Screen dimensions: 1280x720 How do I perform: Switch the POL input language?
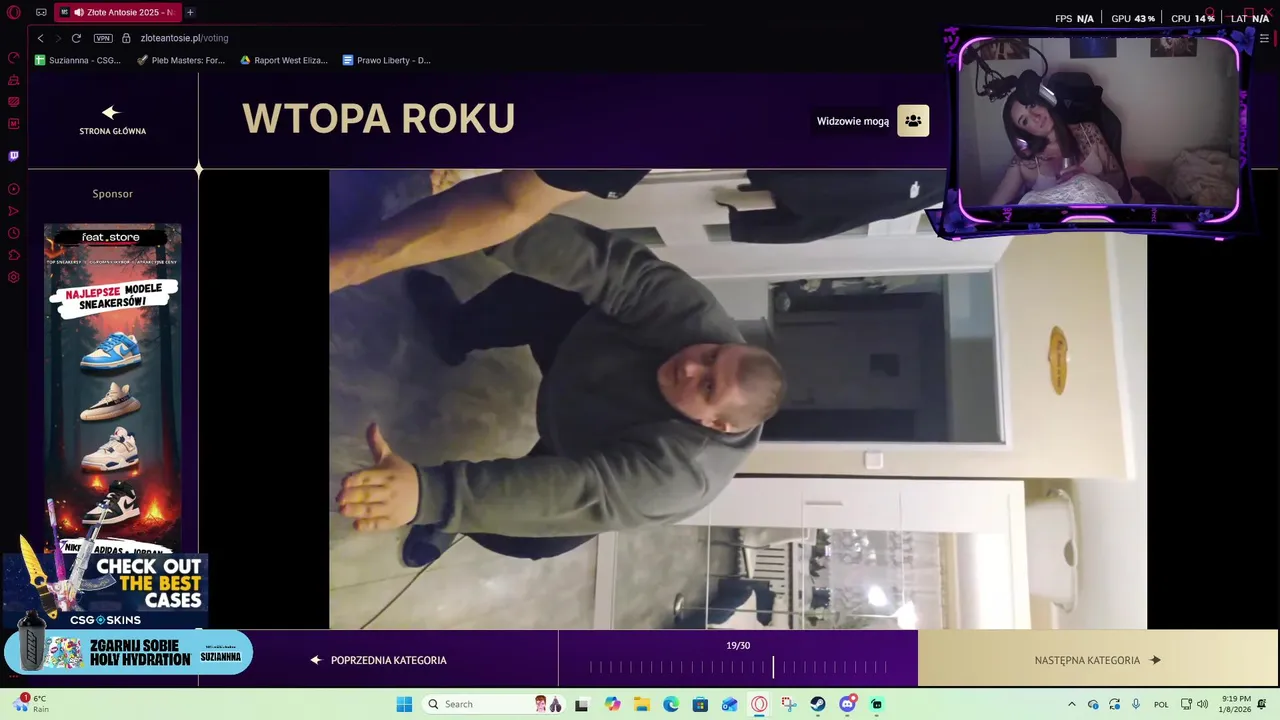click(1161, 704)
